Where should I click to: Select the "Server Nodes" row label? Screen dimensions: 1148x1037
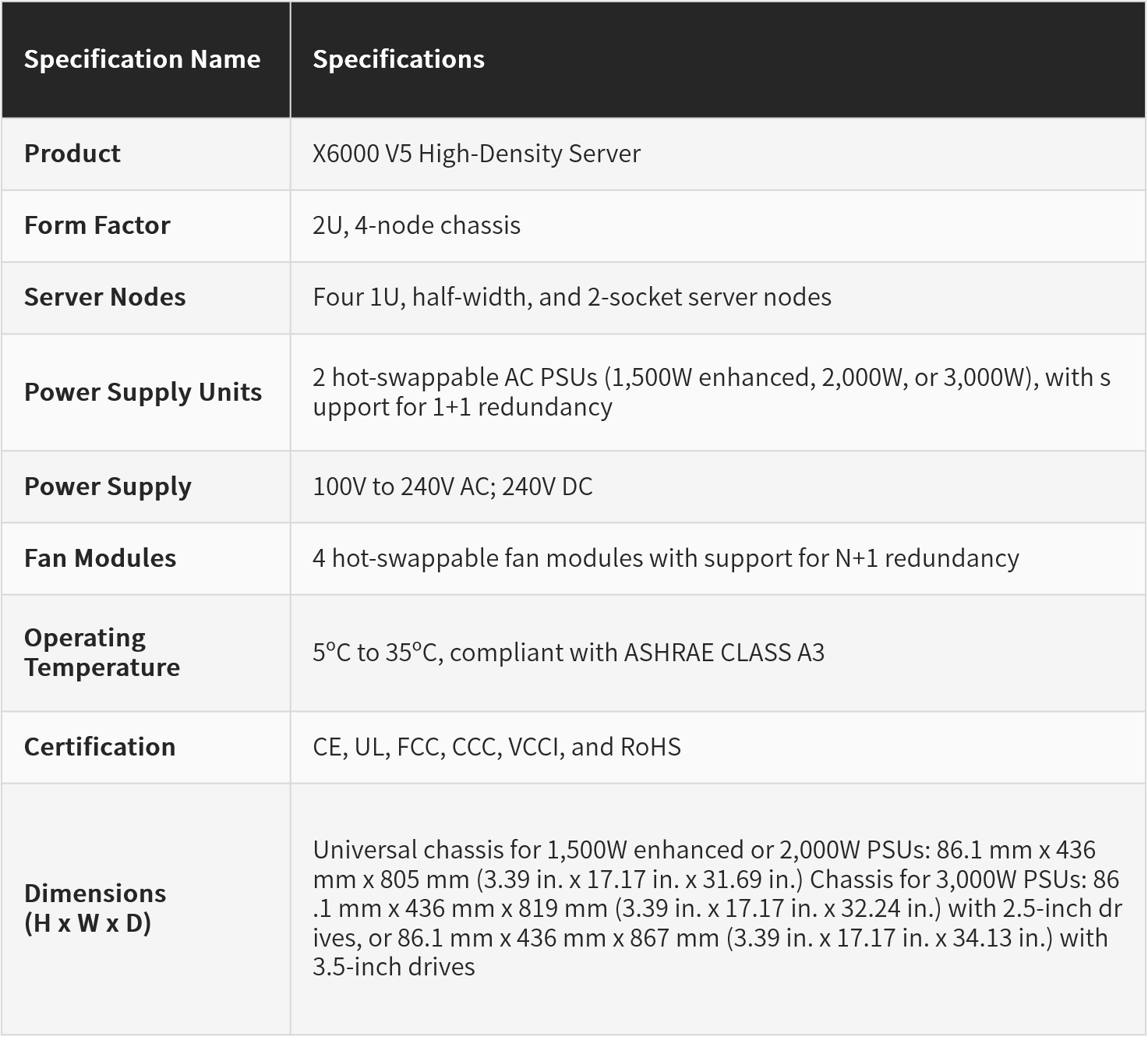point(105,297)
